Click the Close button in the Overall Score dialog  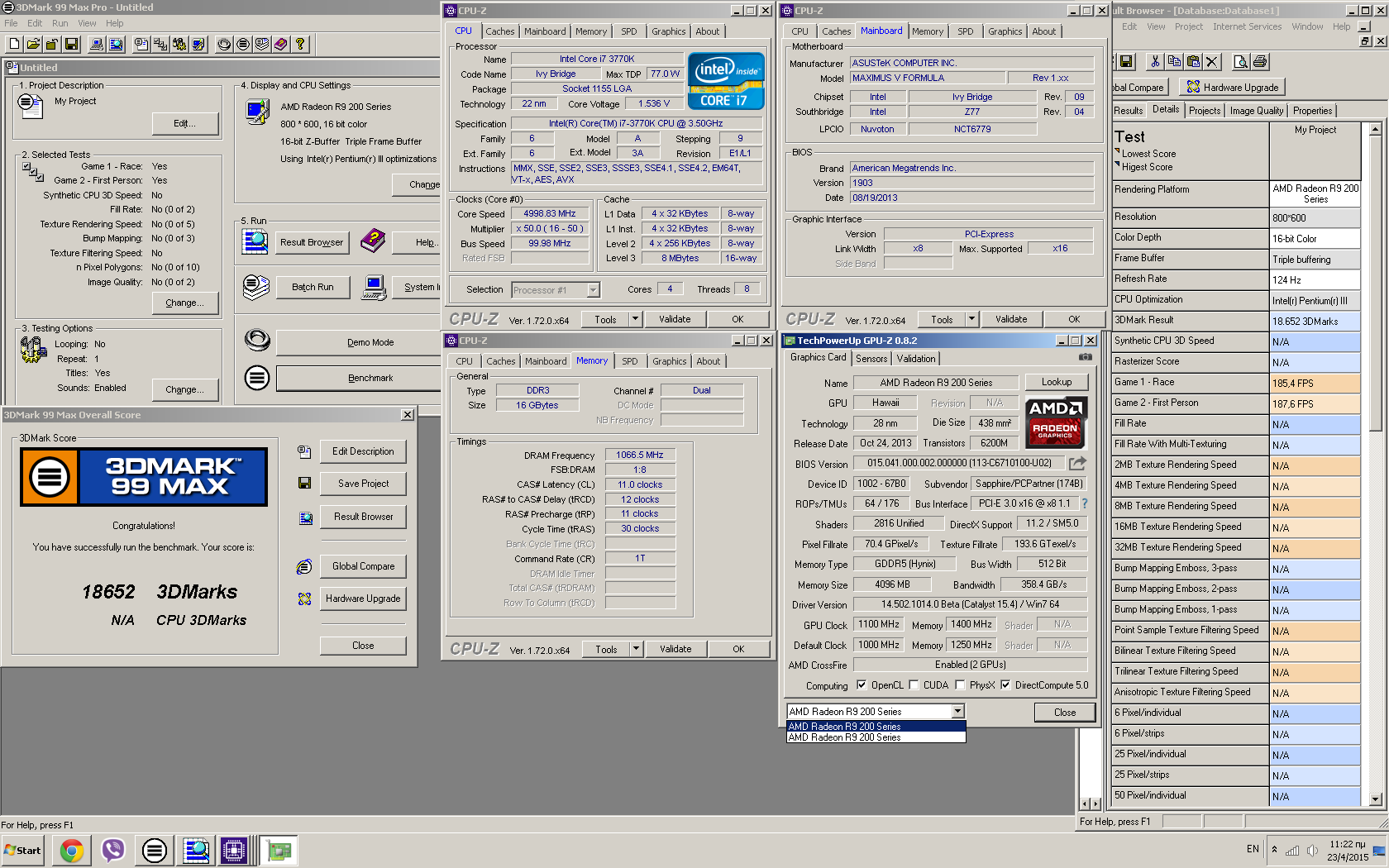(363, 646)
